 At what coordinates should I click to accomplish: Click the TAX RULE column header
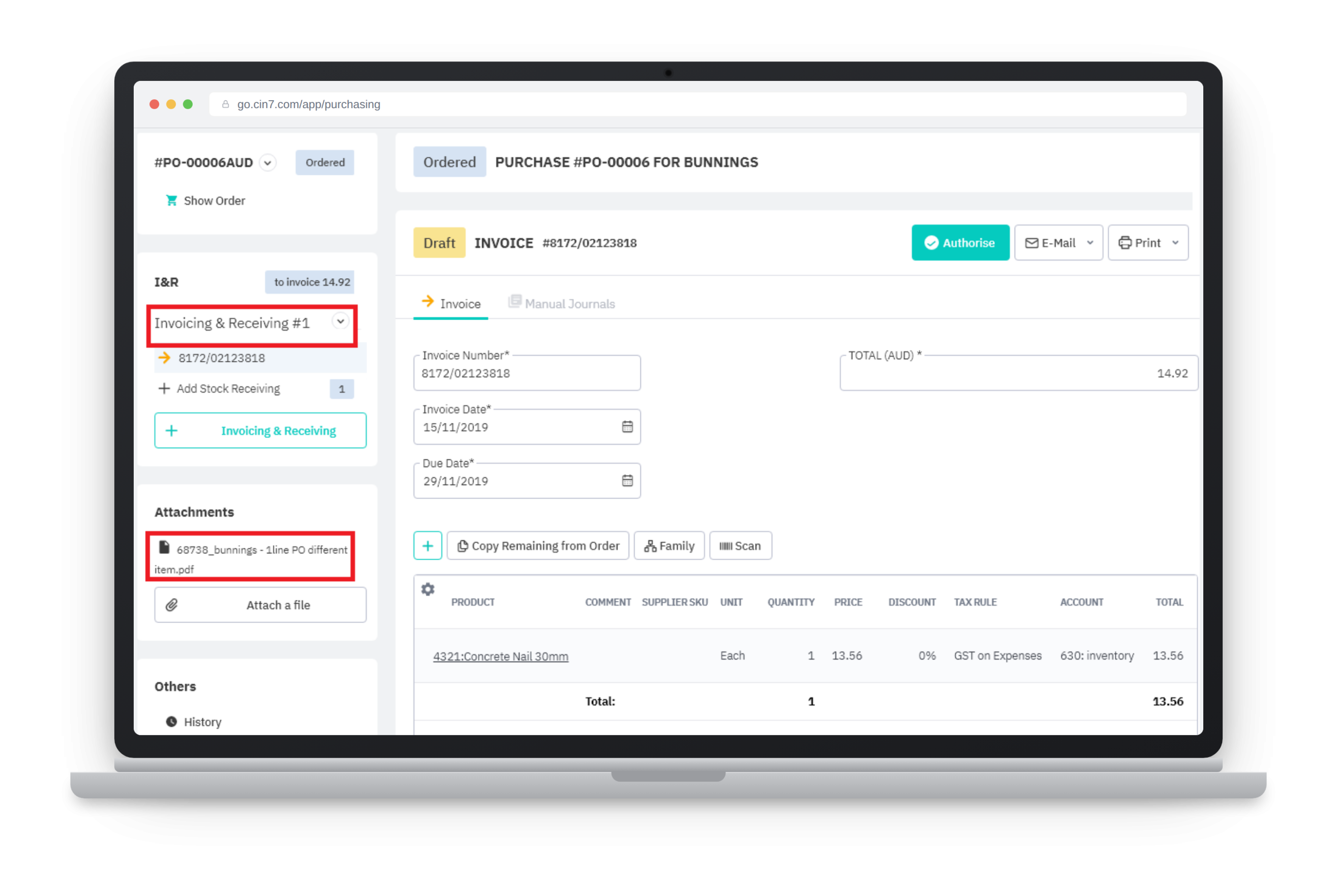click(x=975, y=602)
